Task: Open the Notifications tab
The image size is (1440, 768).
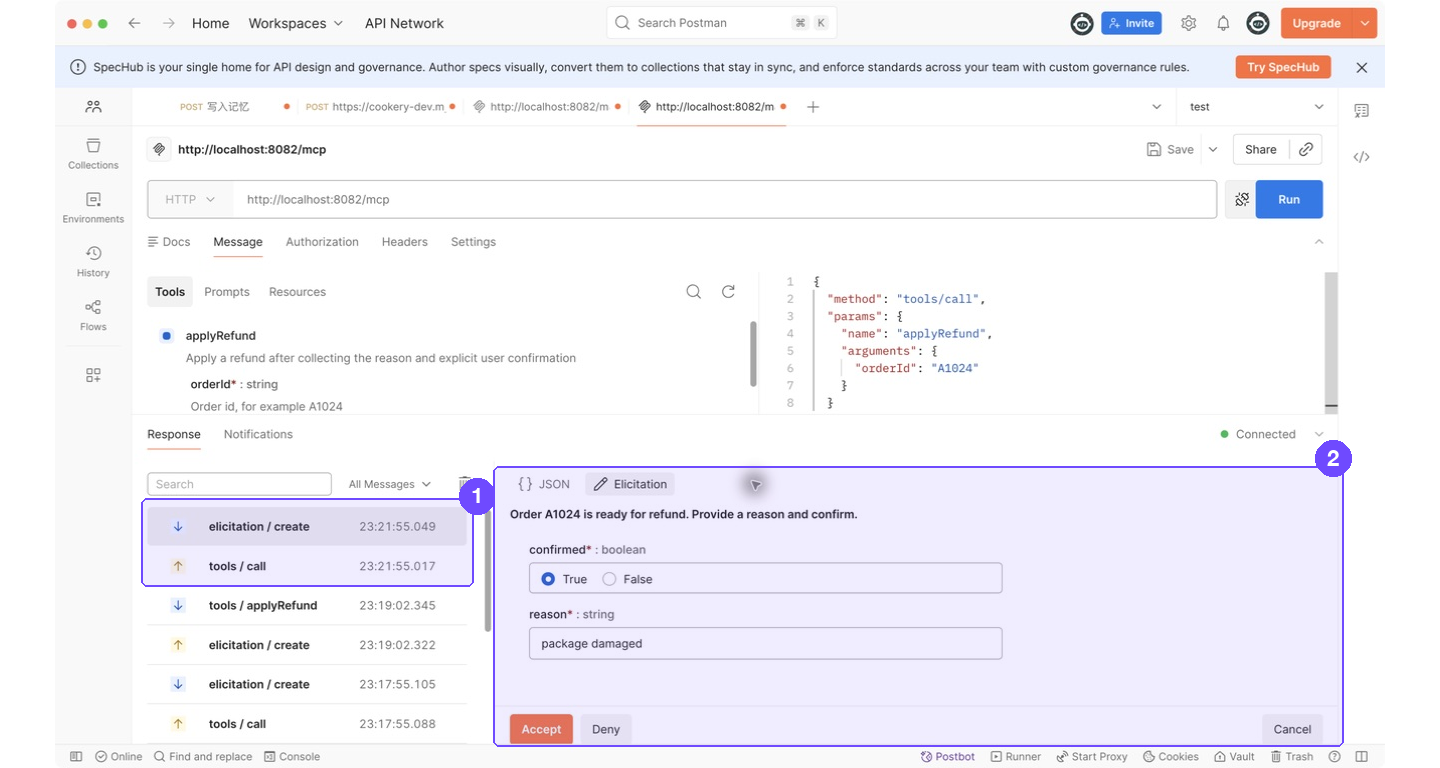Action: click(258, 434)
